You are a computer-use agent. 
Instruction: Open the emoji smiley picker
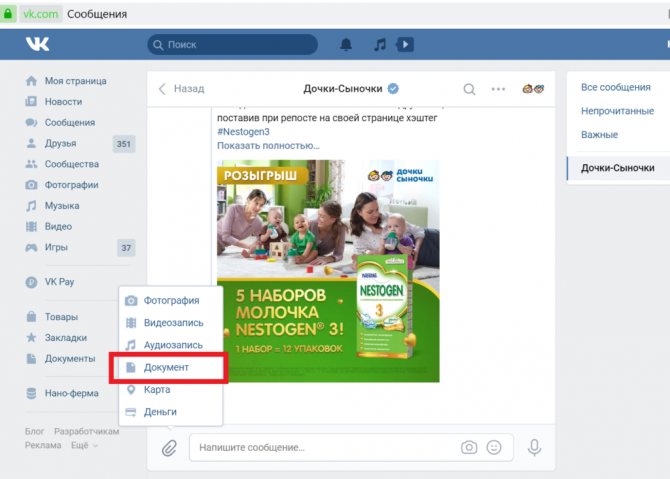click(x=494, y=447)
